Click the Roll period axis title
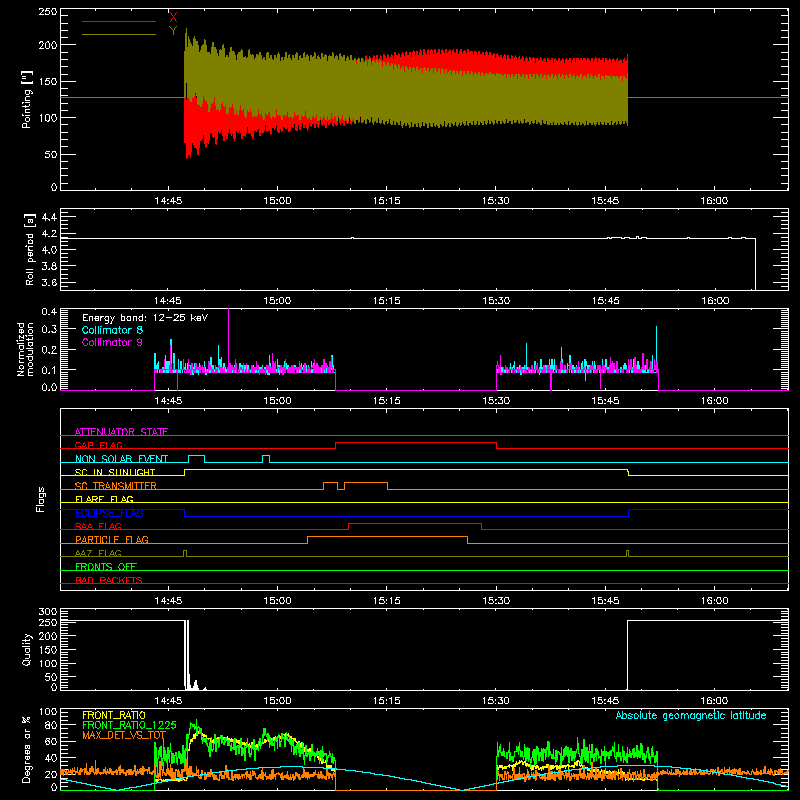The image size is (800, 800). coord(29,249)
